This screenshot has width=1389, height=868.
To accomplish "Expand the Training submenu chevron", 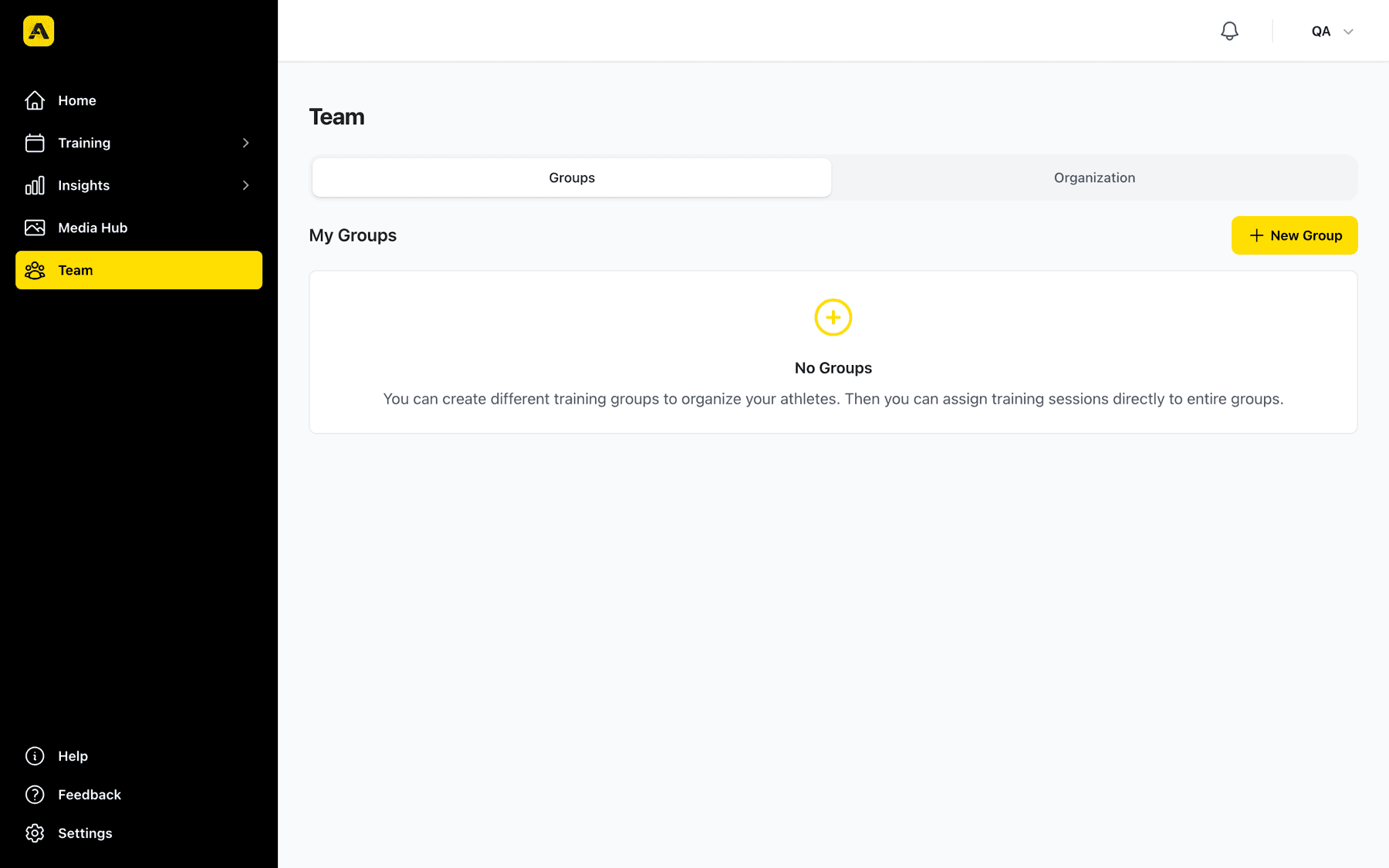I will [245, 143].
